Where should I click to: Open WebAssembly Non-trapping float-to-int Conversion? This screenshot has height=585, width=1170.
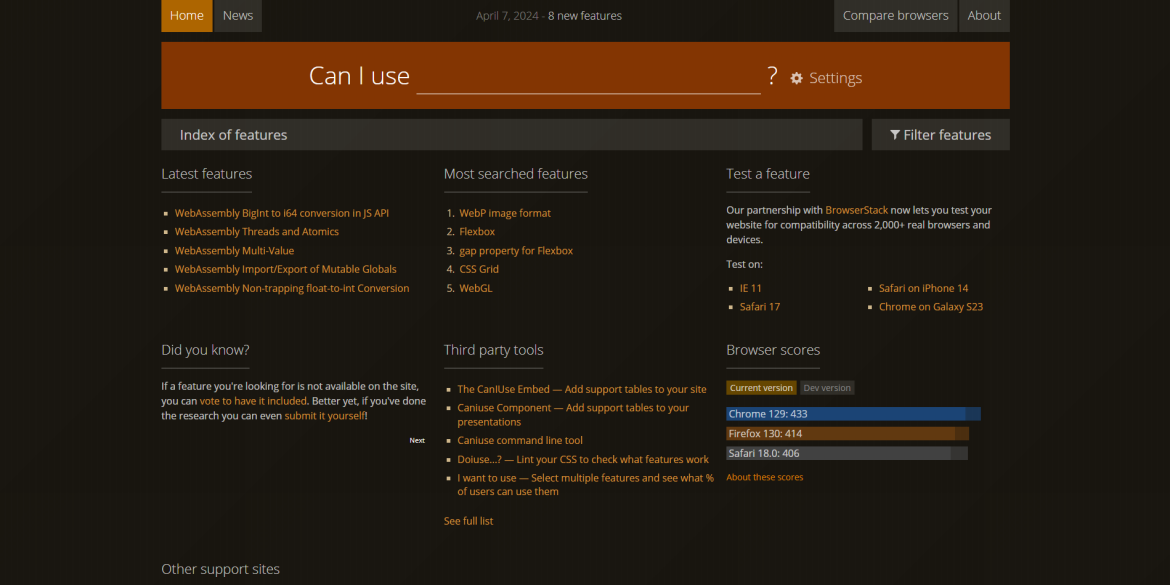[292, 288]
